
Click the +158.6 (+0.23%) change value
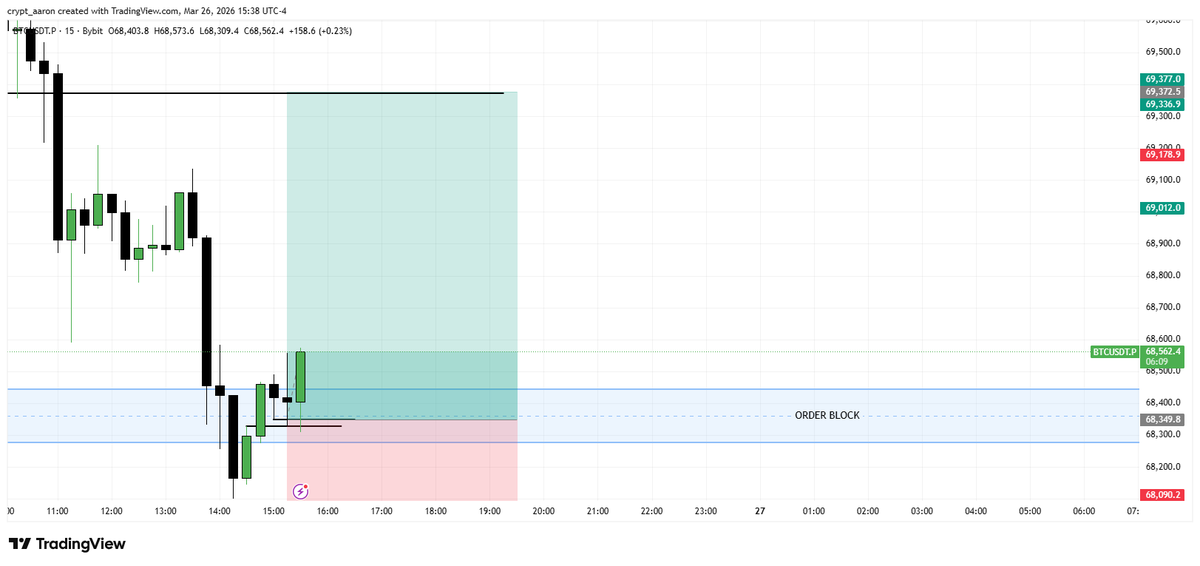click(x=320, y=31)
